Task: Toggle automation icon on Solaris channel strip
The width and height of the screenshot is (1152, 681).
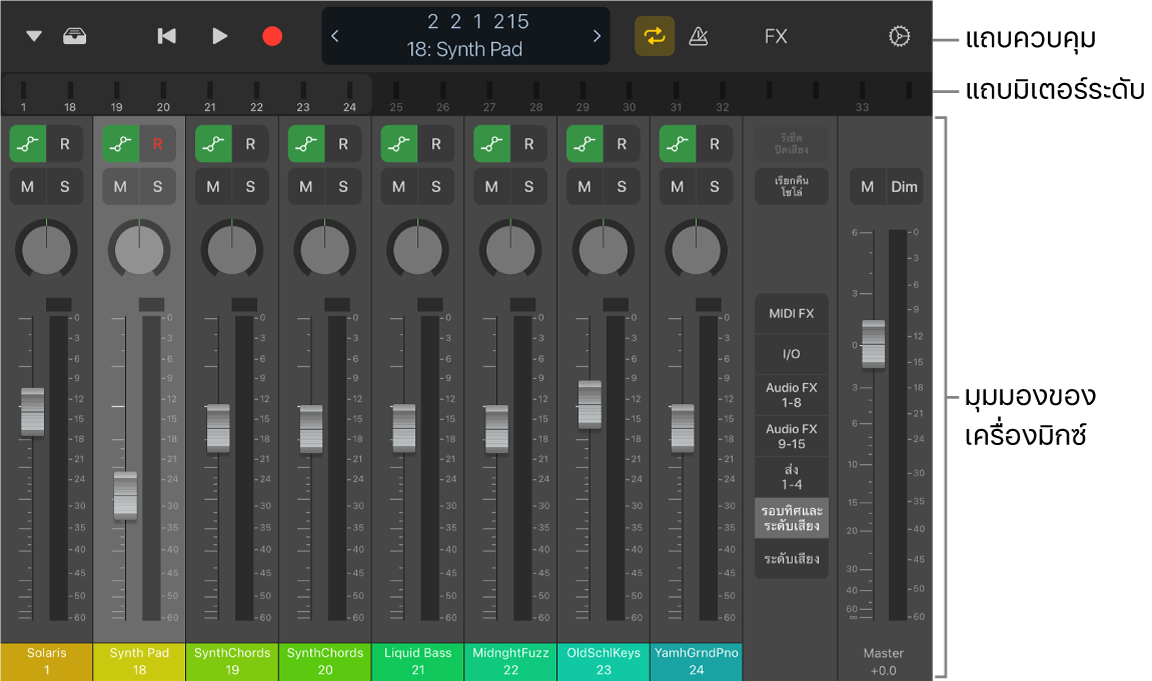Action: tap(28, 144)
